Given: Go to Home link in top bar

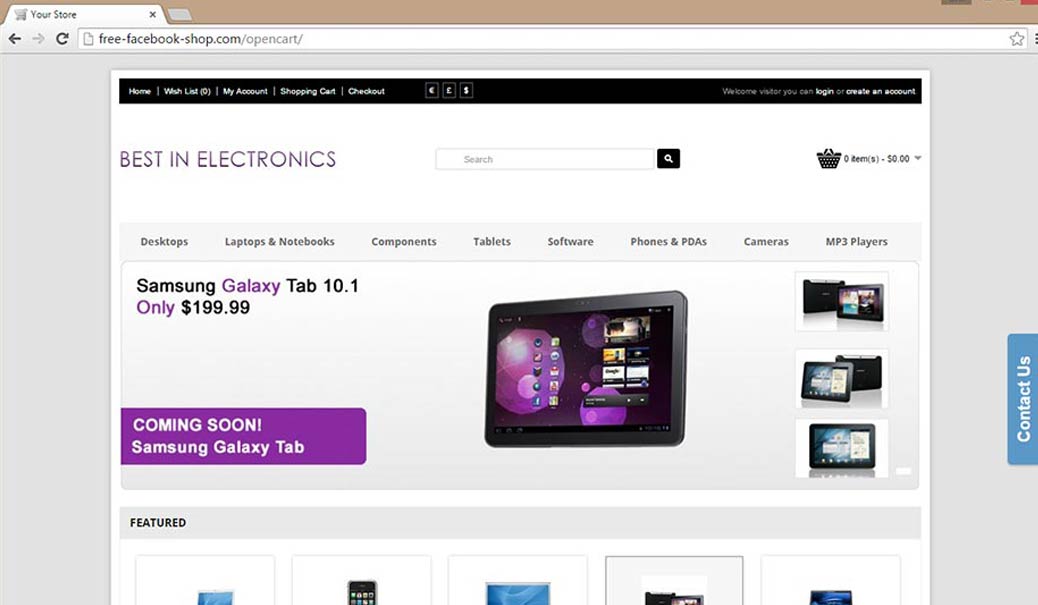Looking at the screenshot, I should [x=140, y=91].
